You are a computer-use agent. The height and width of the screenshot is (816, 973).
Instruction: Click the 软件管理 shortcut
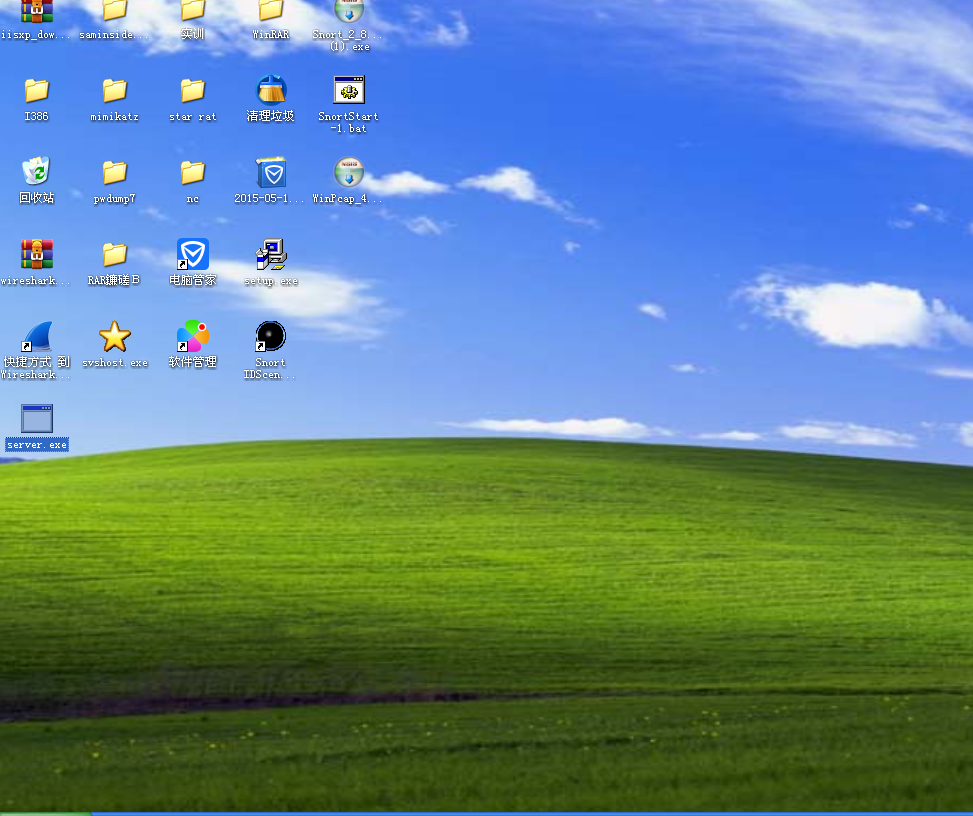point(193,336)
